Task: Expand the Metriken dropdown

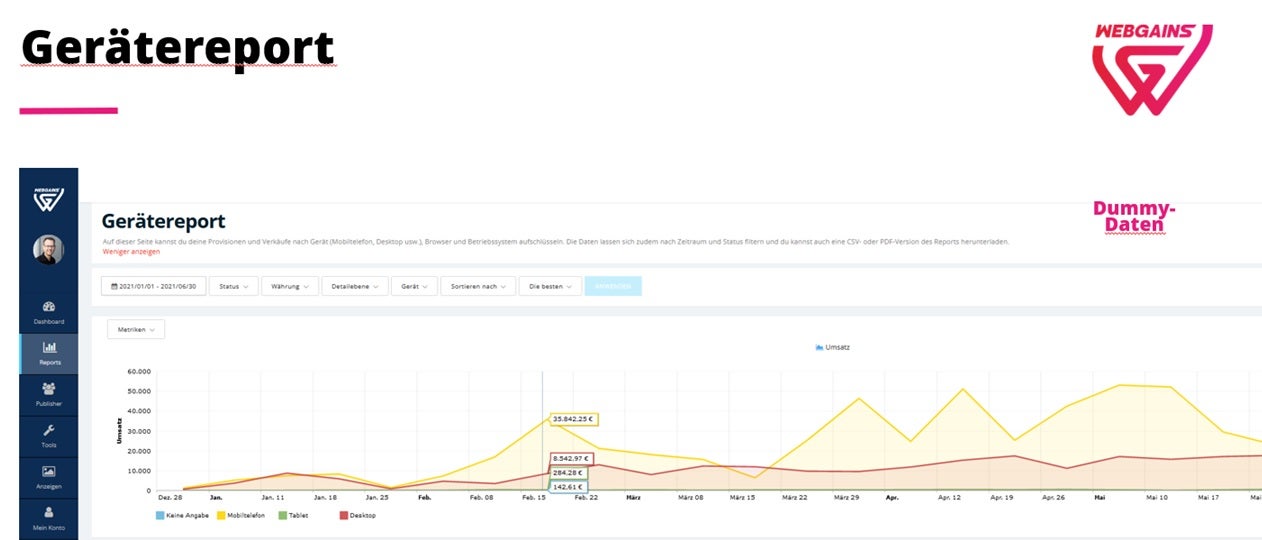Action: [x=136, y=329]
